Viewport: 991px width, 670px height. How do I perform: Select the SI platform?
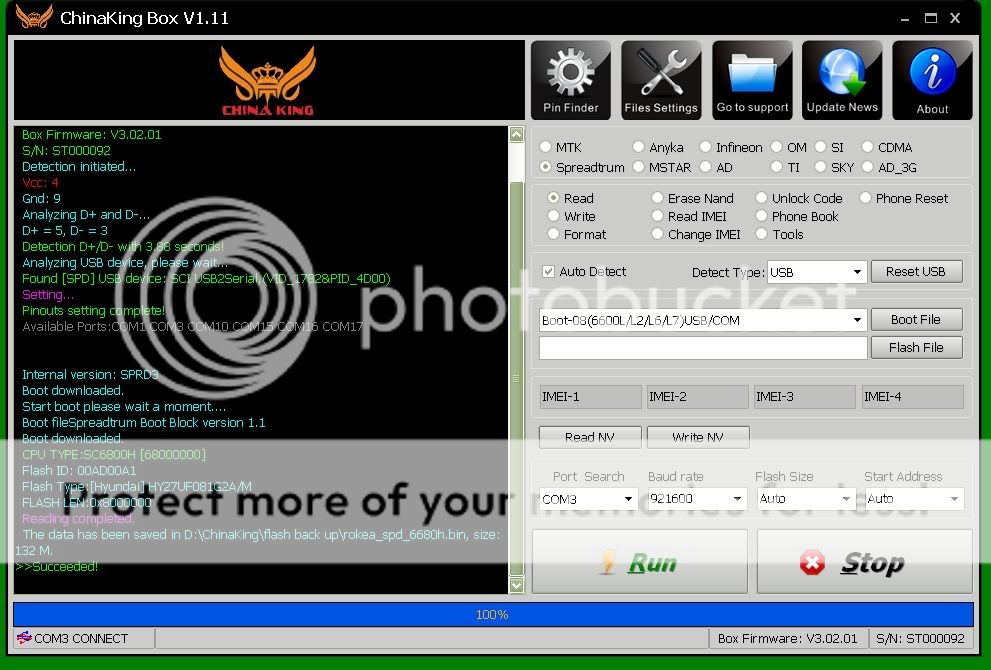pyautogui.click(x=820, y=147)
